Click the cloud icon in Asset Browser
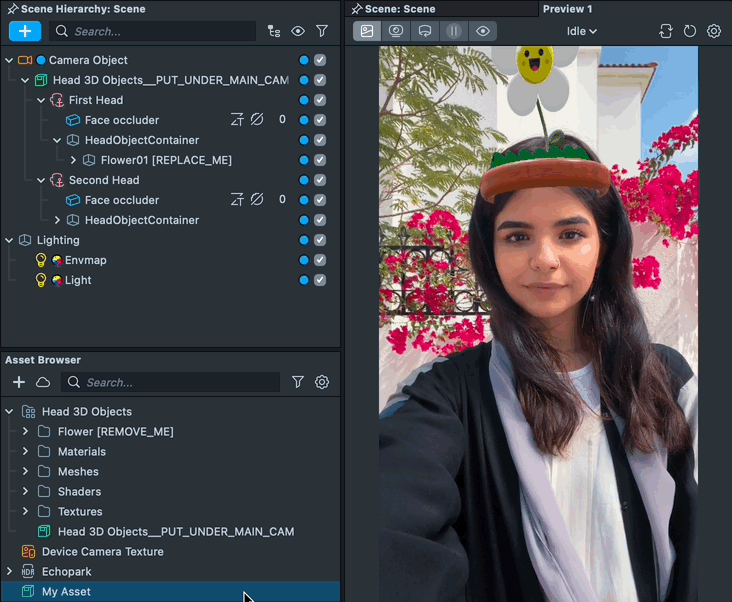The image size is (732, 602). tap(43, 382)
